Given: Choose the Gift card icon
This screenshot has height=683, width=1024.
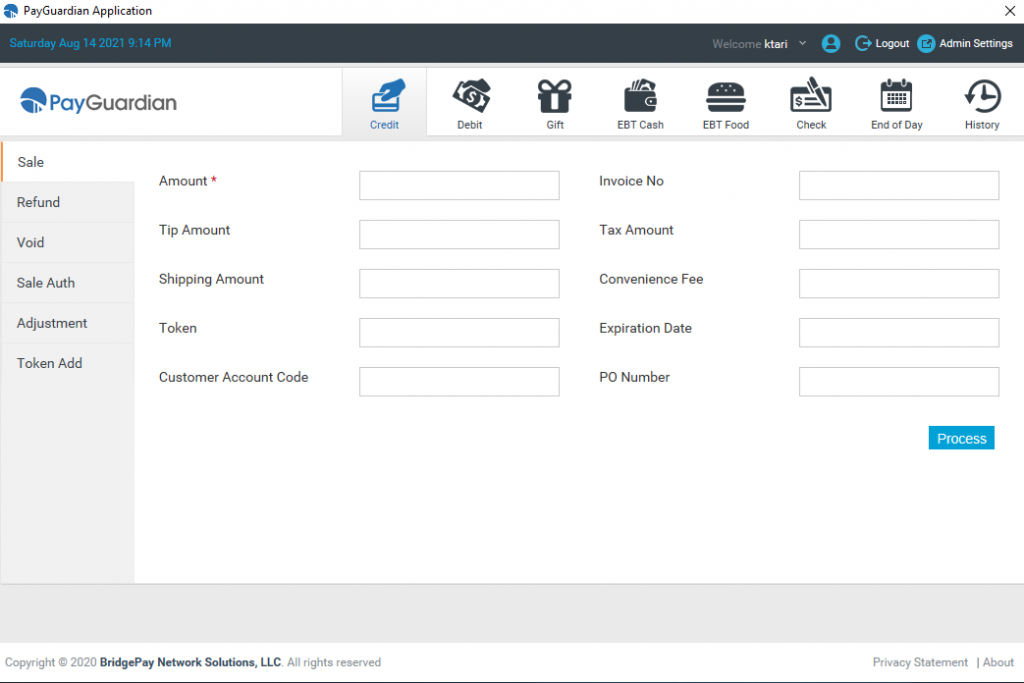Looking at the screenshot, I should click(x=554, y=97).
